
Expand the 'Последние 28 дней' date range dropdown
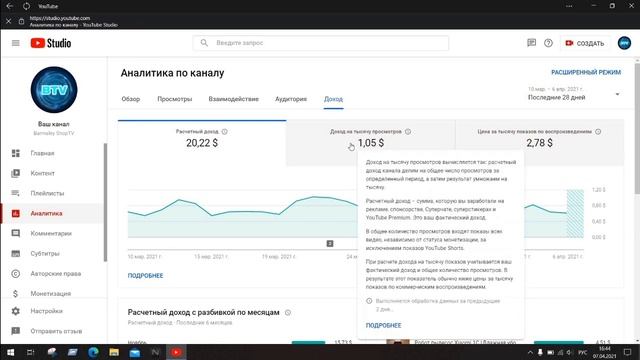coord(575,93)
